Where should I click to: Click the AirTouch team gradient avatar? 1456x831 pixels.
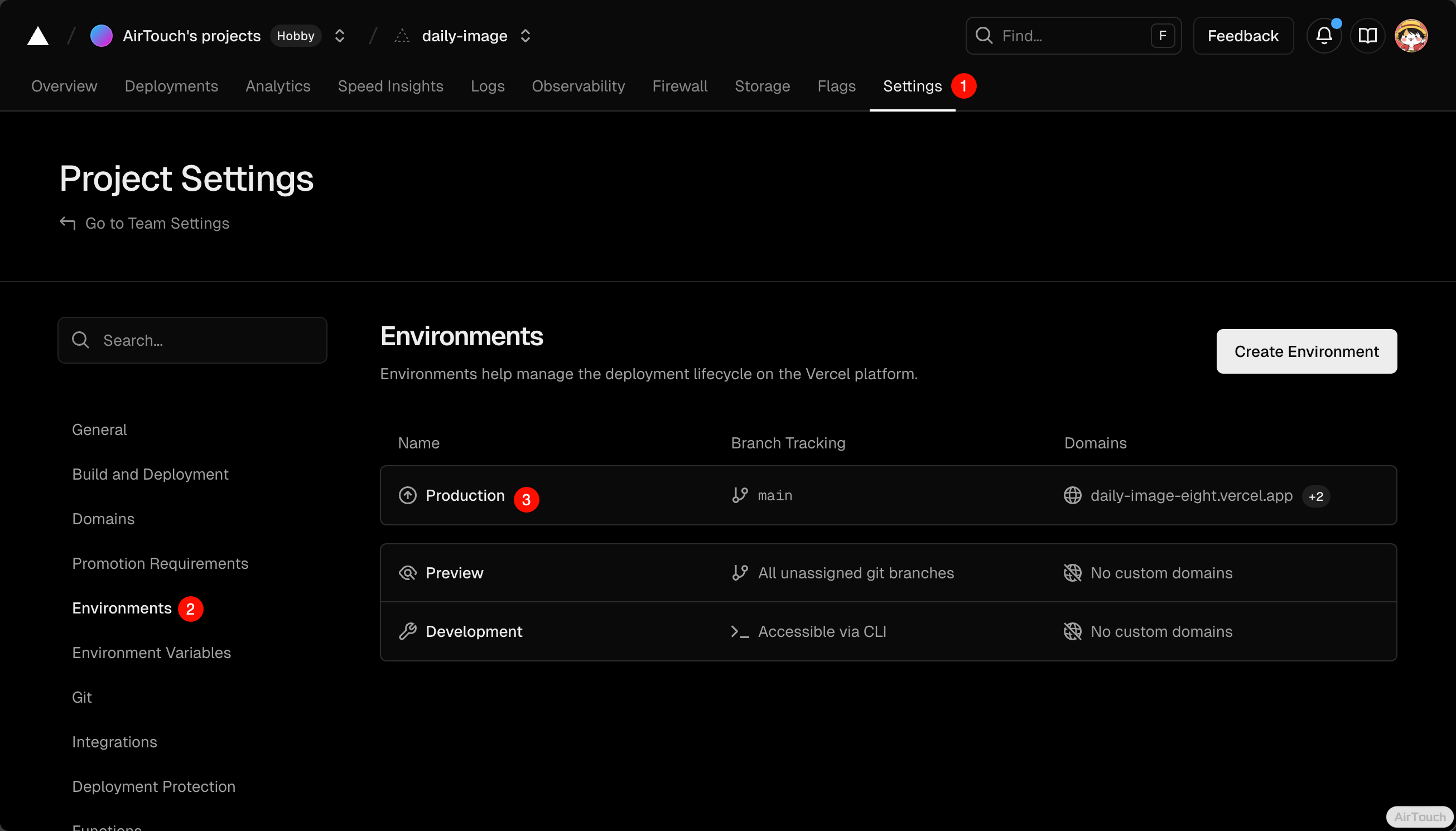pyautogui.click(x=102, y=36)
